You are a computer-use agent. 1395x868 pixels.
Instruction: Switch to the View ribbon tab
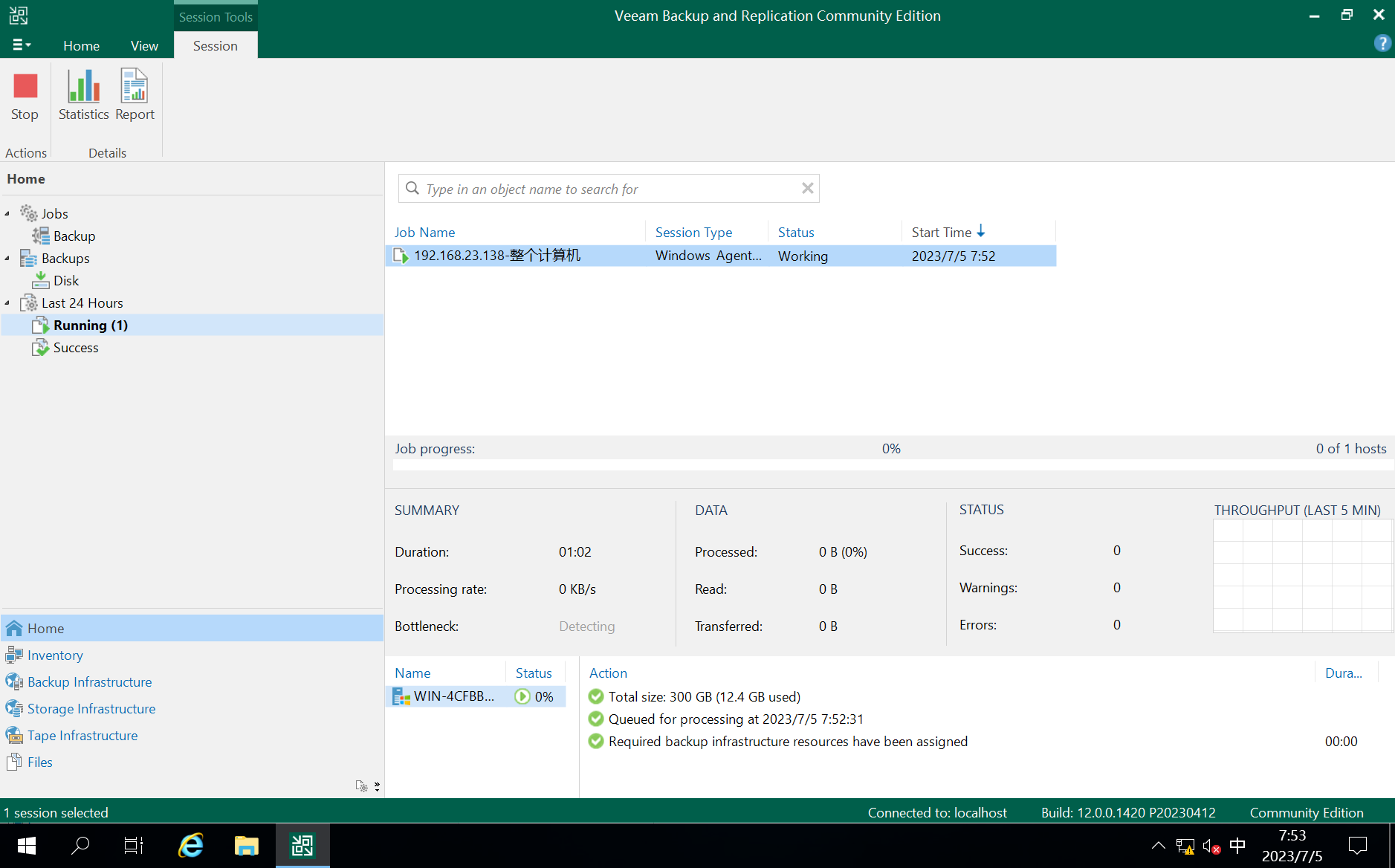[x=144, y=45]
